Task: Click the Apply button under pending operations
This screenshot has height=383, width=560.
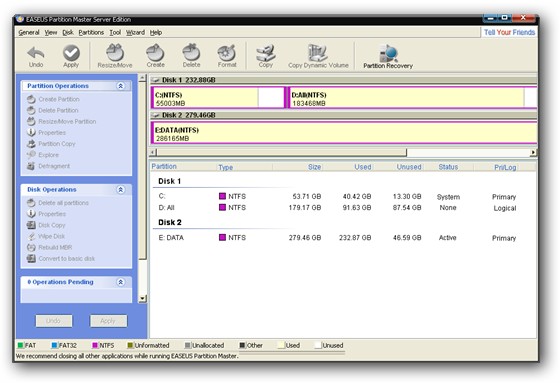Action: point(108,321)
